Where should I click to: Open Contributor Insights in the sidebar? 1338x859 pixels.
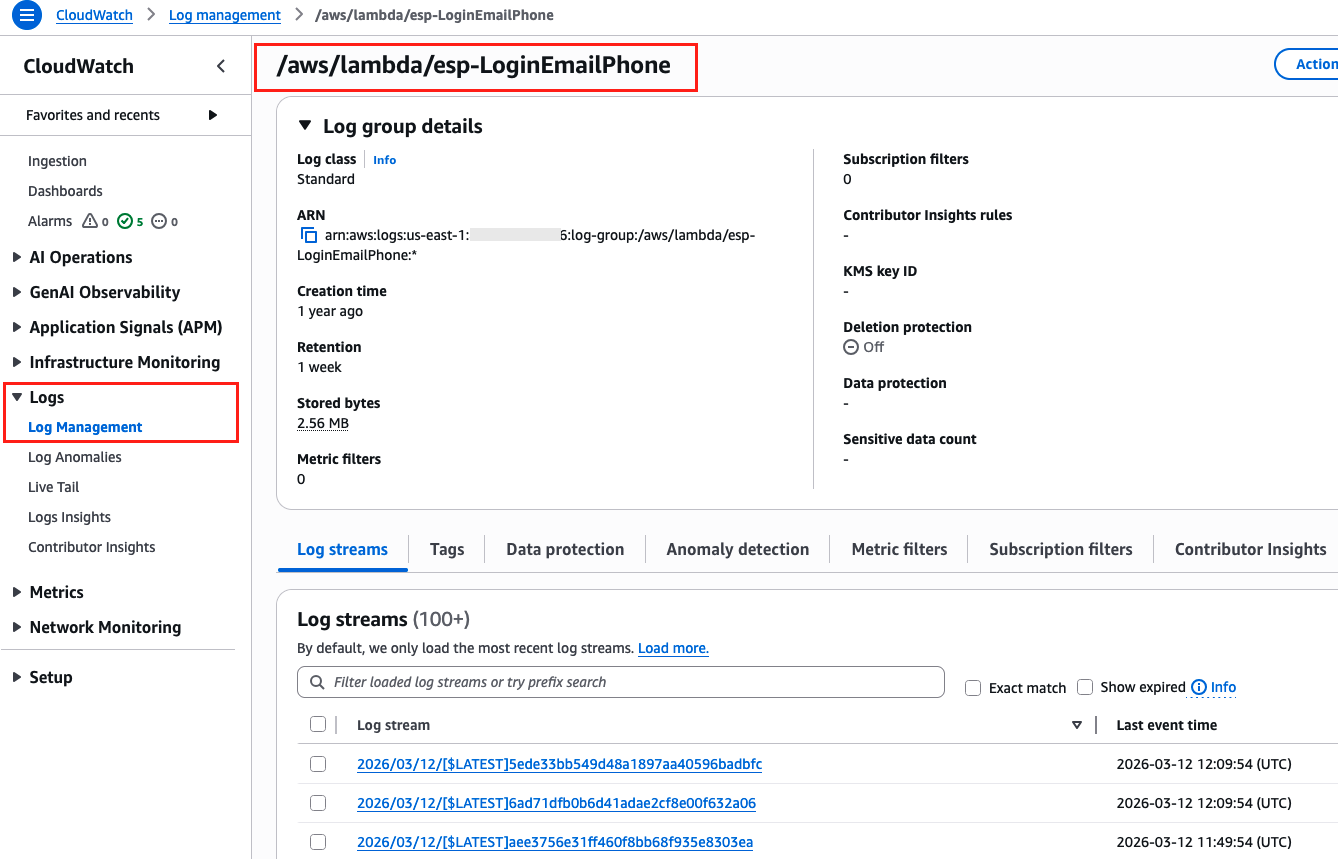click(92, 547)
